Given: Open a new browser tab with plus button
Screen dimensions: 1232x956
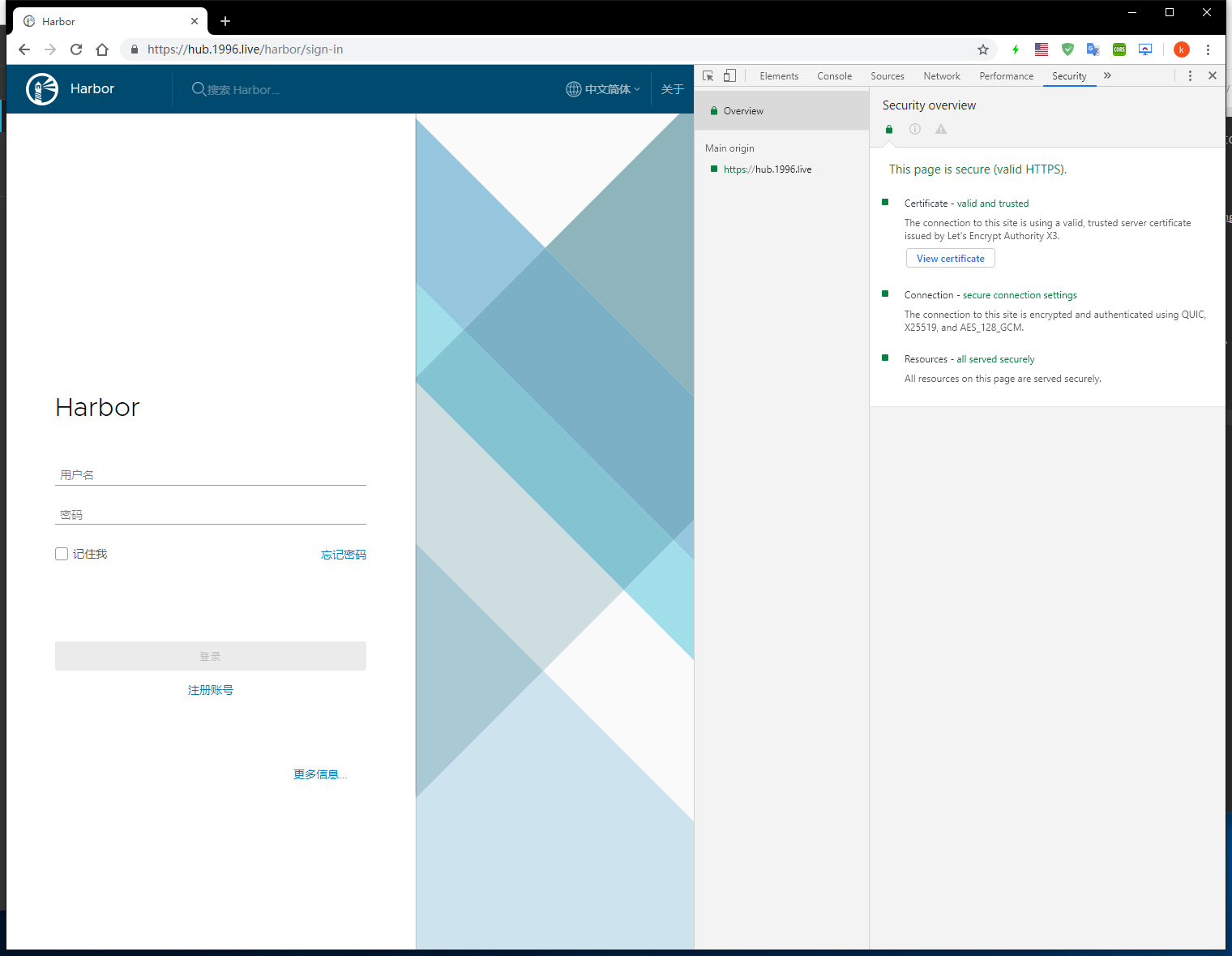Looking at the screenshot, I should pyautogui.click(x=225, y=21).
